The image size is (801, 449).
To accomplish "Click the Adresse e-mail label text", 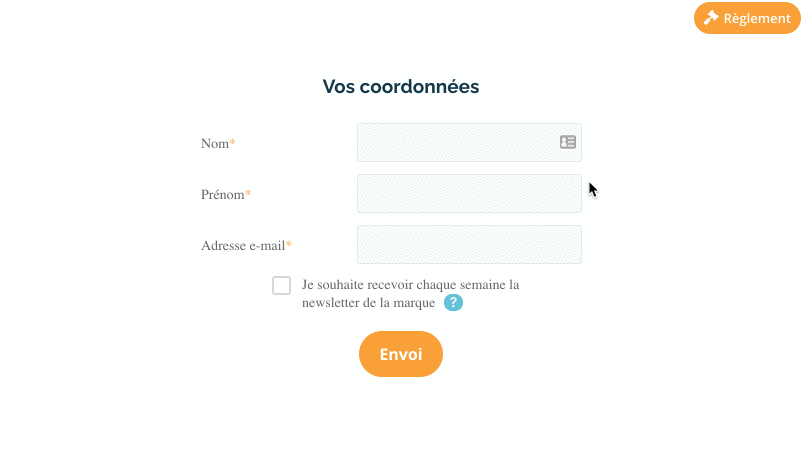I will tap(243, 246).
